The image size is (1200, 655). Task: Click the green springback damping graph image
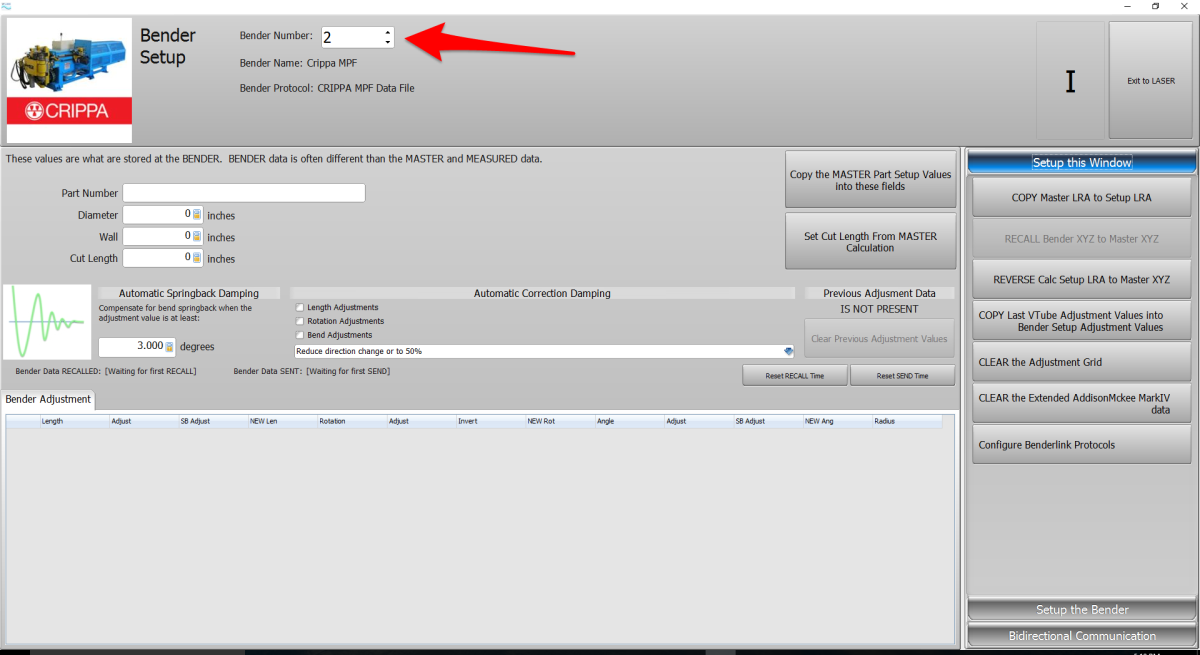click(47, 322)
